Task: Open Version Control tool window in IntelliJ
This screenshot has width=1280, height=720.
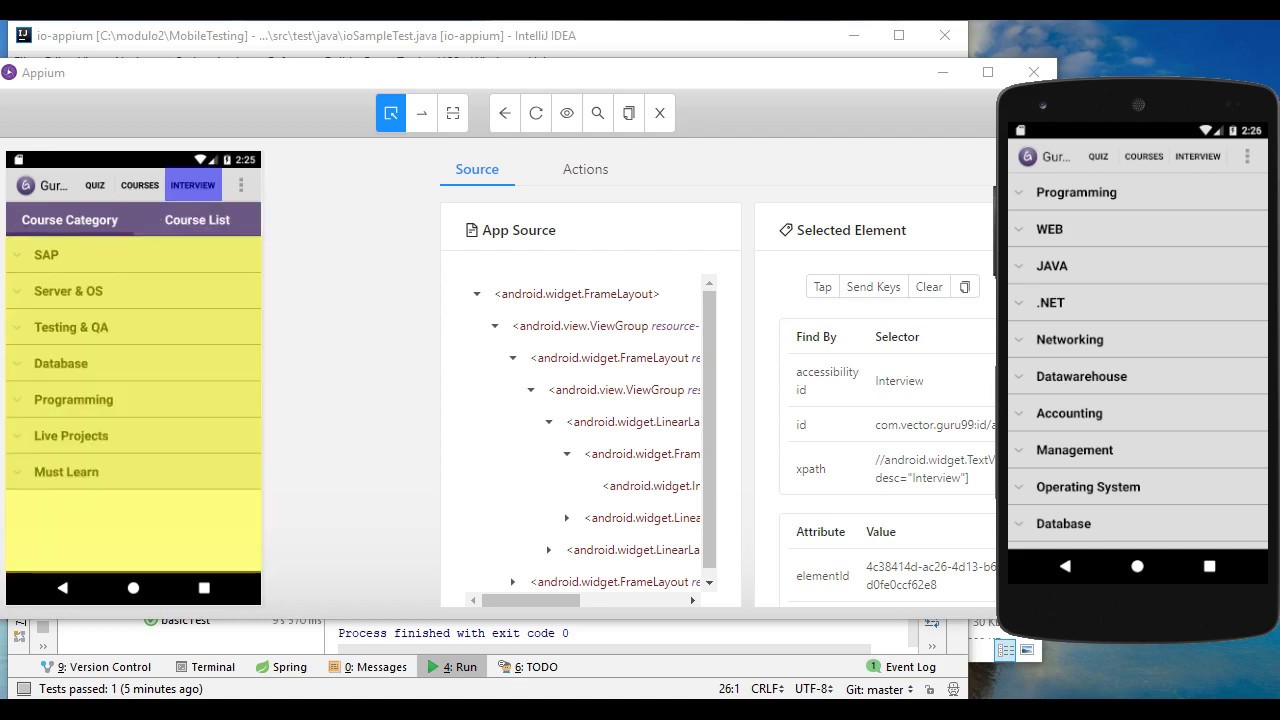Action: (96, 667)
